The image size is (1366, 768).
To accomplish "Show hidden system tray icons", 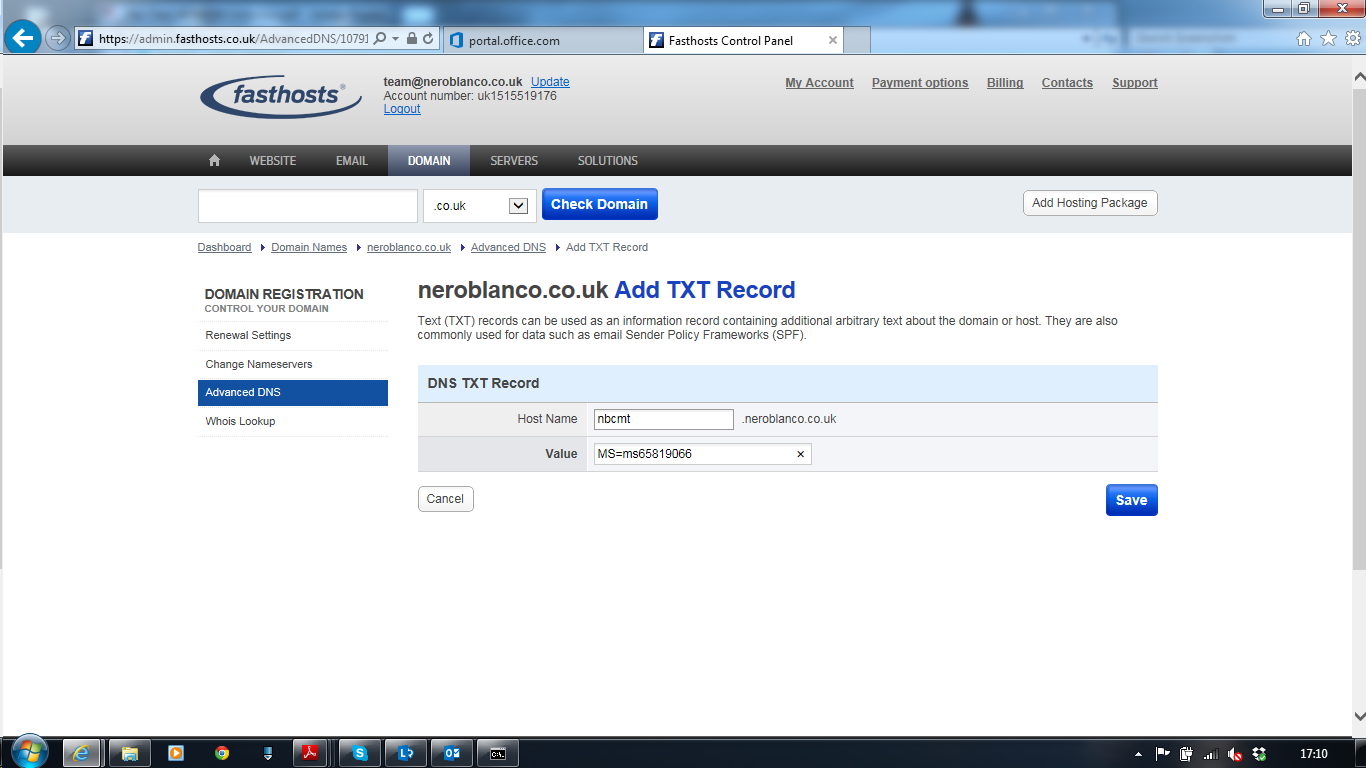I will [1138, 754].
